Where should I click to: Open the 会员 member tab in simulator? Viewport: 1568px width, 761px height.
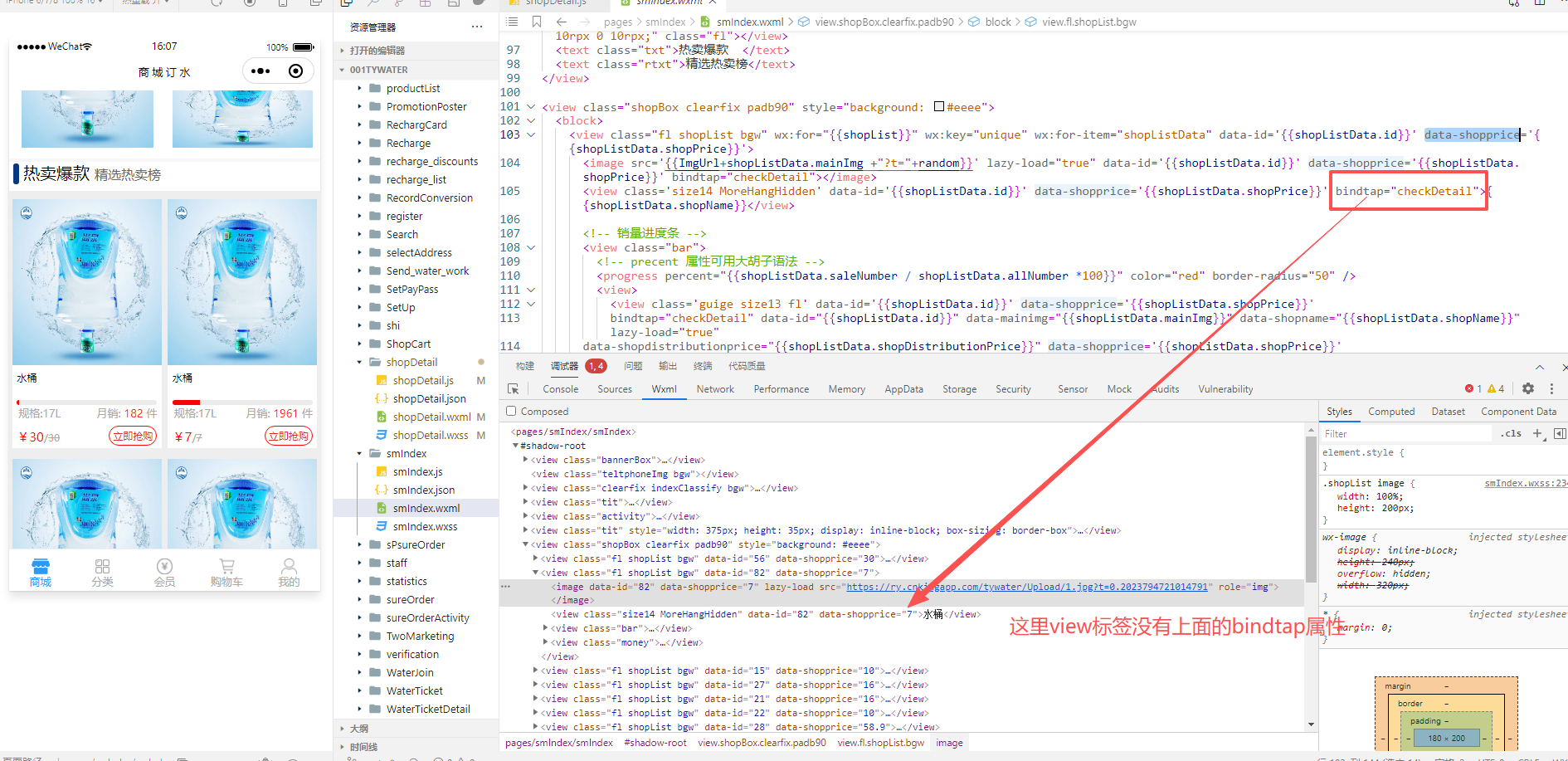coord(164,573)
